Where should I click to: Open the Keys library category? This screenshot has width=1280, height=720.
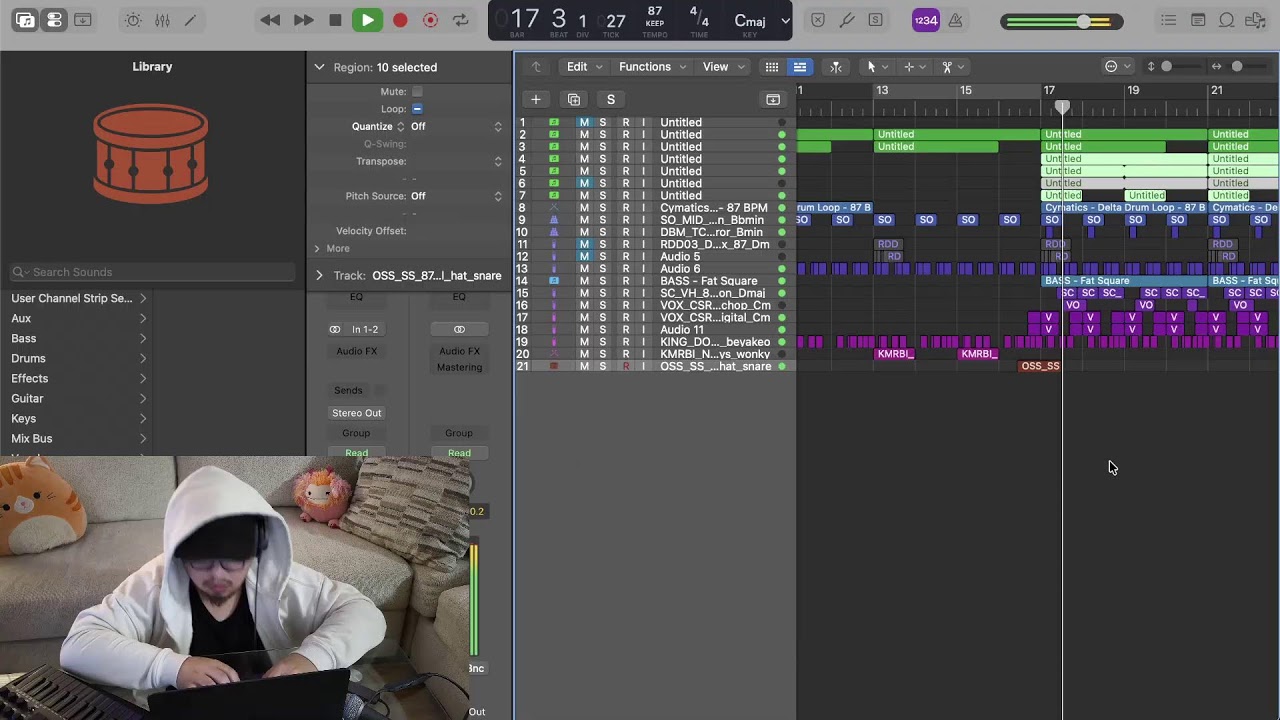(x=78, y=419)
